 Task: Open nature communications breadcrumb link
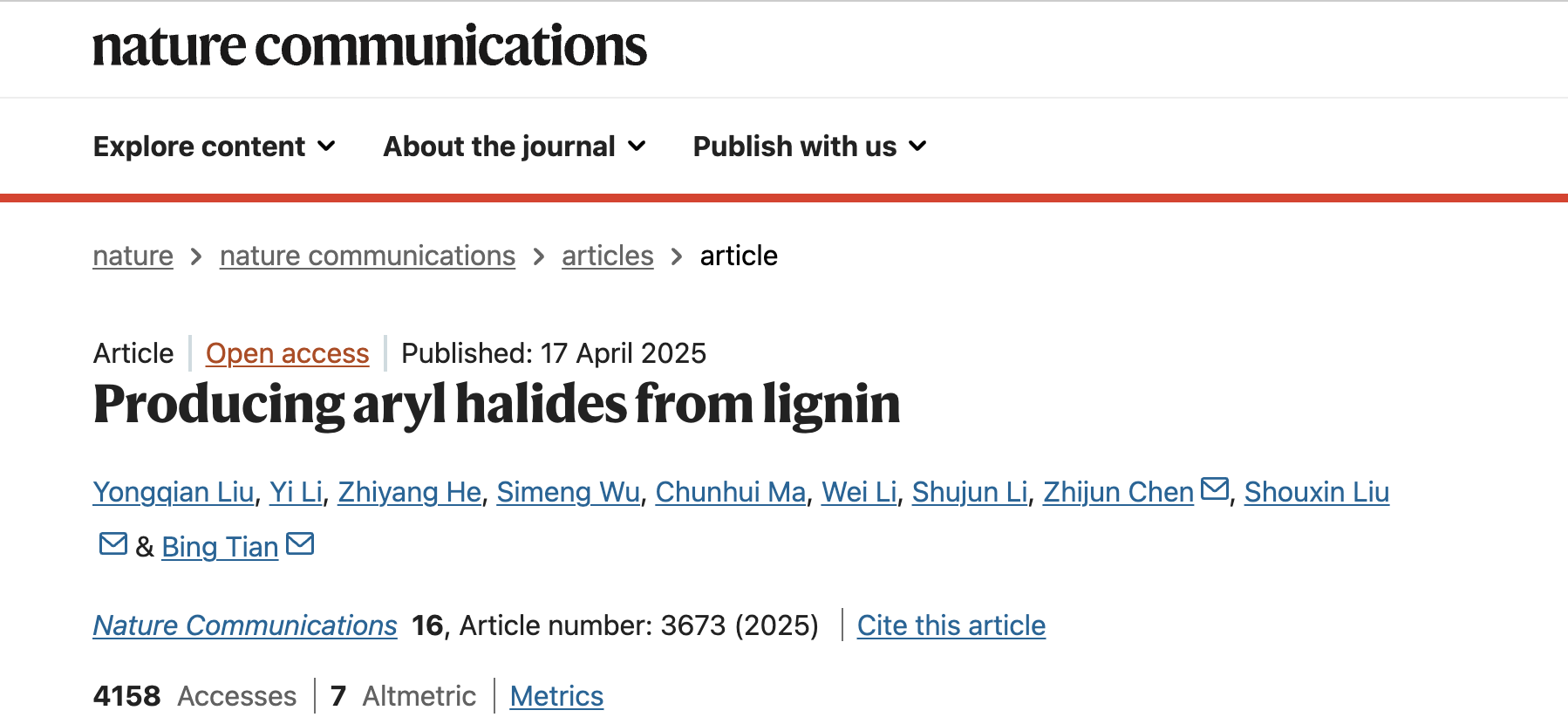click(x=367, y=256)
